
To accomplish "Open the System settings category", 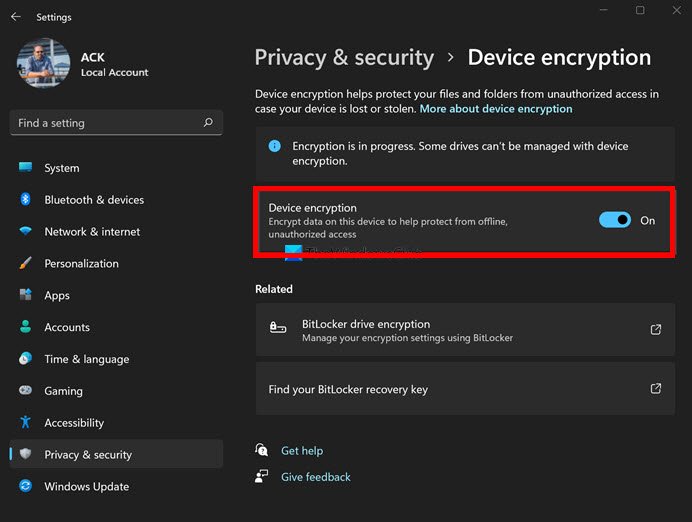I will pyautogui.click(x=62, y=168).
